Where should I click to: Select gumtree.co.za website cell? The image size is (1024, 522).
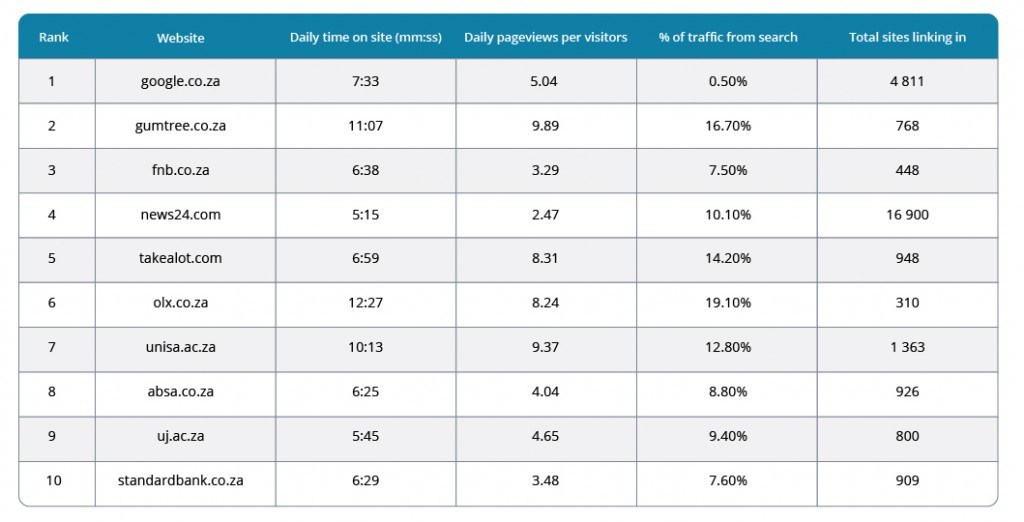[x=180, y=126]
